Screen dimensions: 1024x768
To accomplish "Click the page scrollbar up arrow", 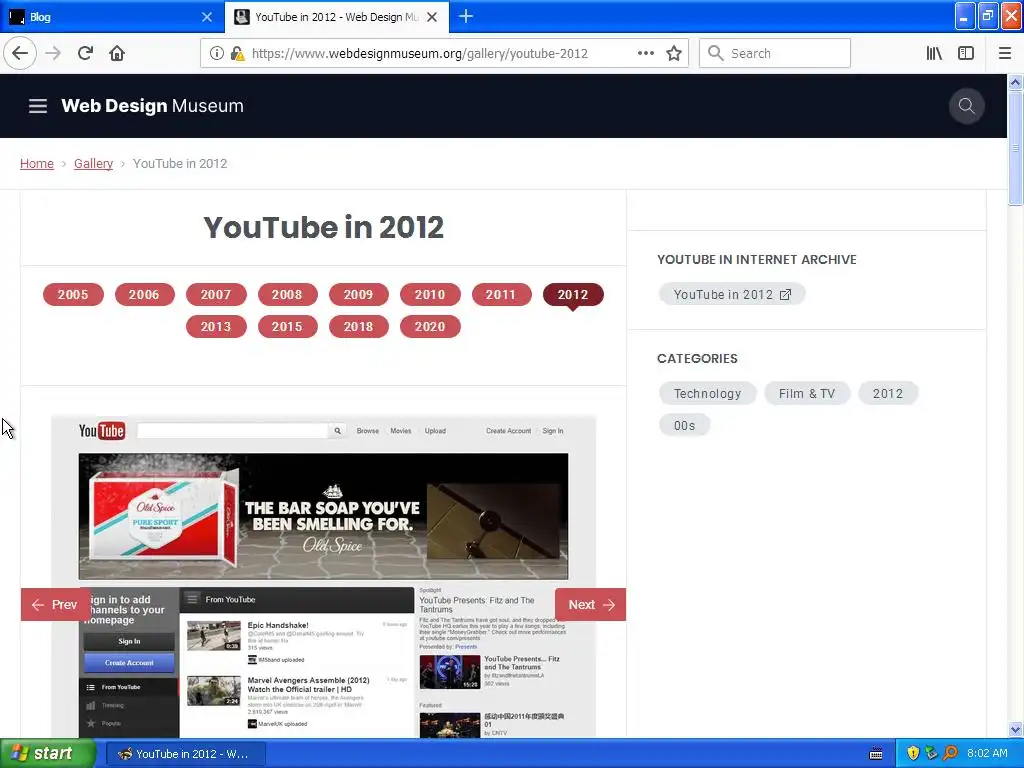I will click(x=1015, y=82).
